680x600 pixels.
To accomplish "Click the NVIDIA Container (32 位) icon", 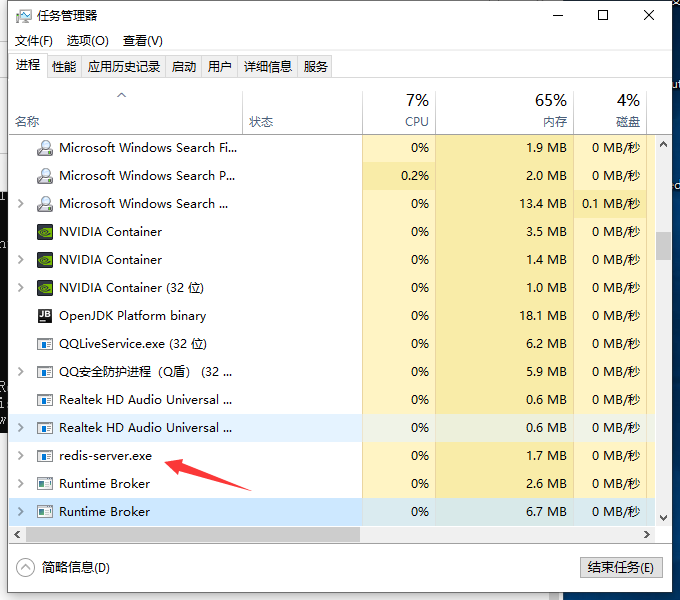I will pos(45,288).
